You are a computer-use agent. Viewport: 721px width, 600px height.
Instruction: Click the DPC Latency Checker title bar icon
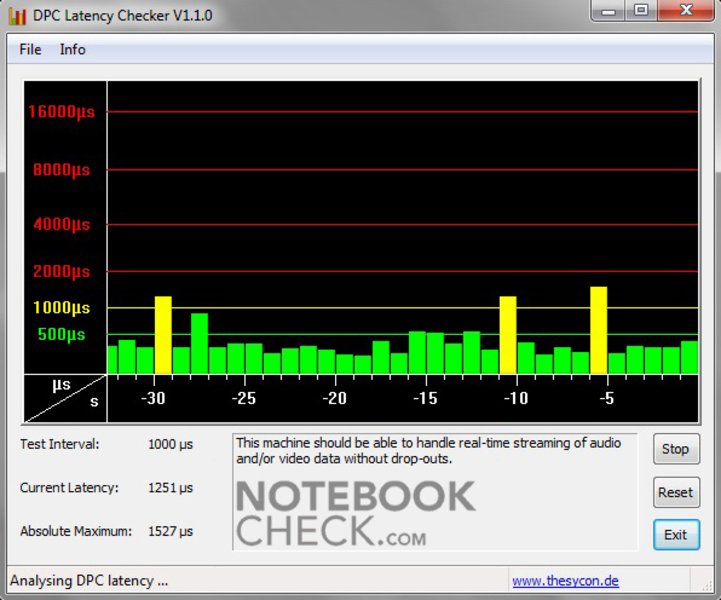click(x=17, y=16)
